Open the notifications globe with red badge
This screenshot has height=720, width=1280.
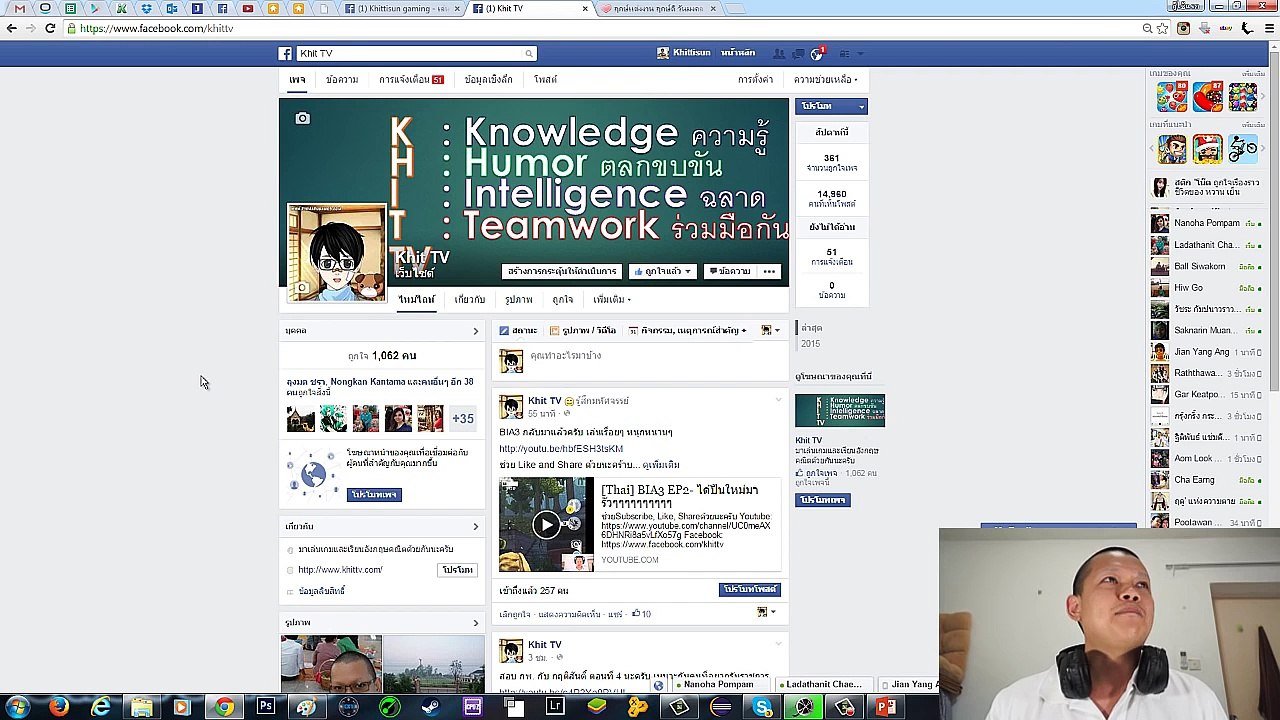coord(817,54)
